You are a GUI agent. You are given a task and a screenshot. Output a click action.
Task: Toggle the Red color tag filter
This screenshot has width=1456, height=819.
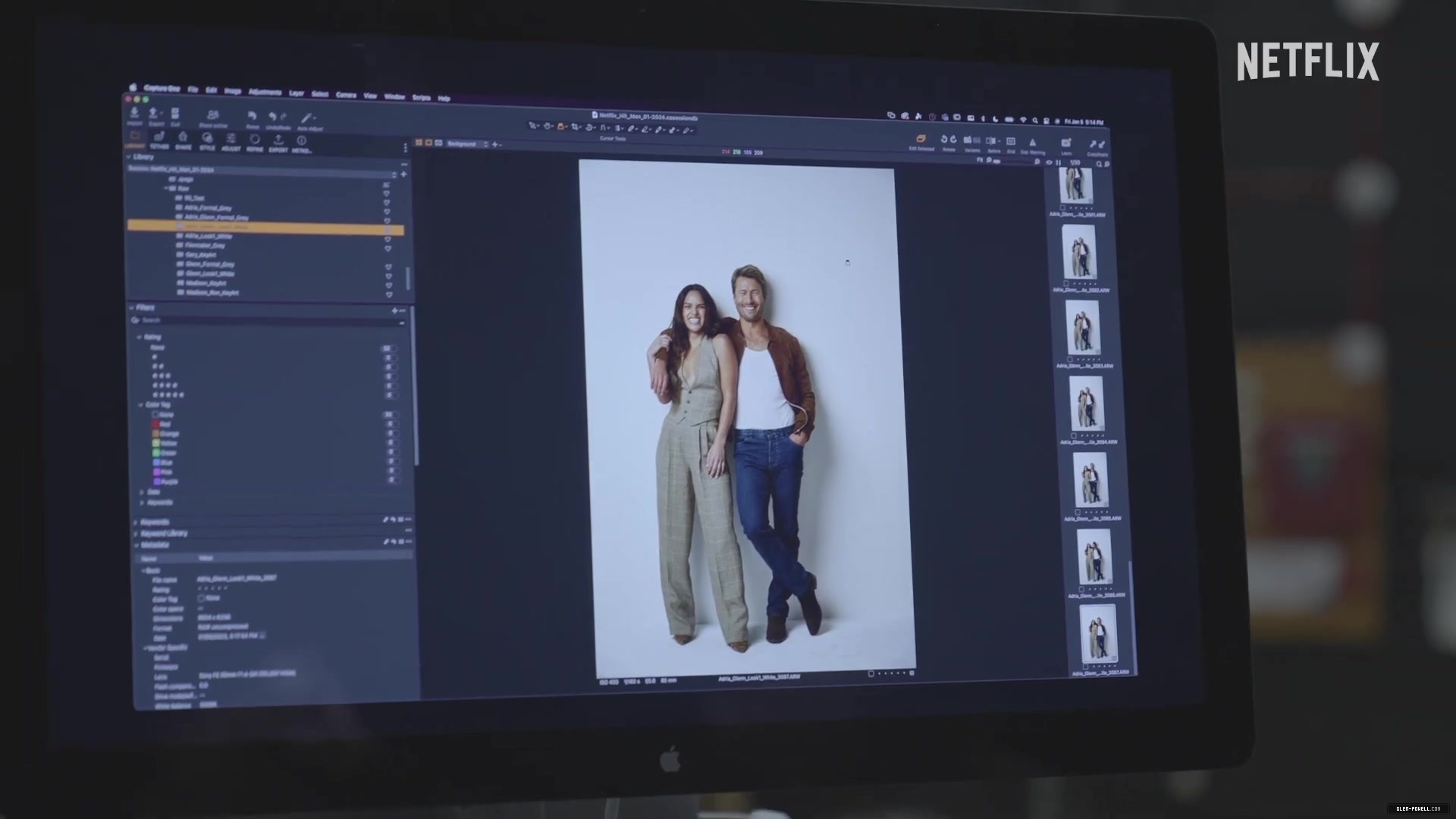point(162,424)
